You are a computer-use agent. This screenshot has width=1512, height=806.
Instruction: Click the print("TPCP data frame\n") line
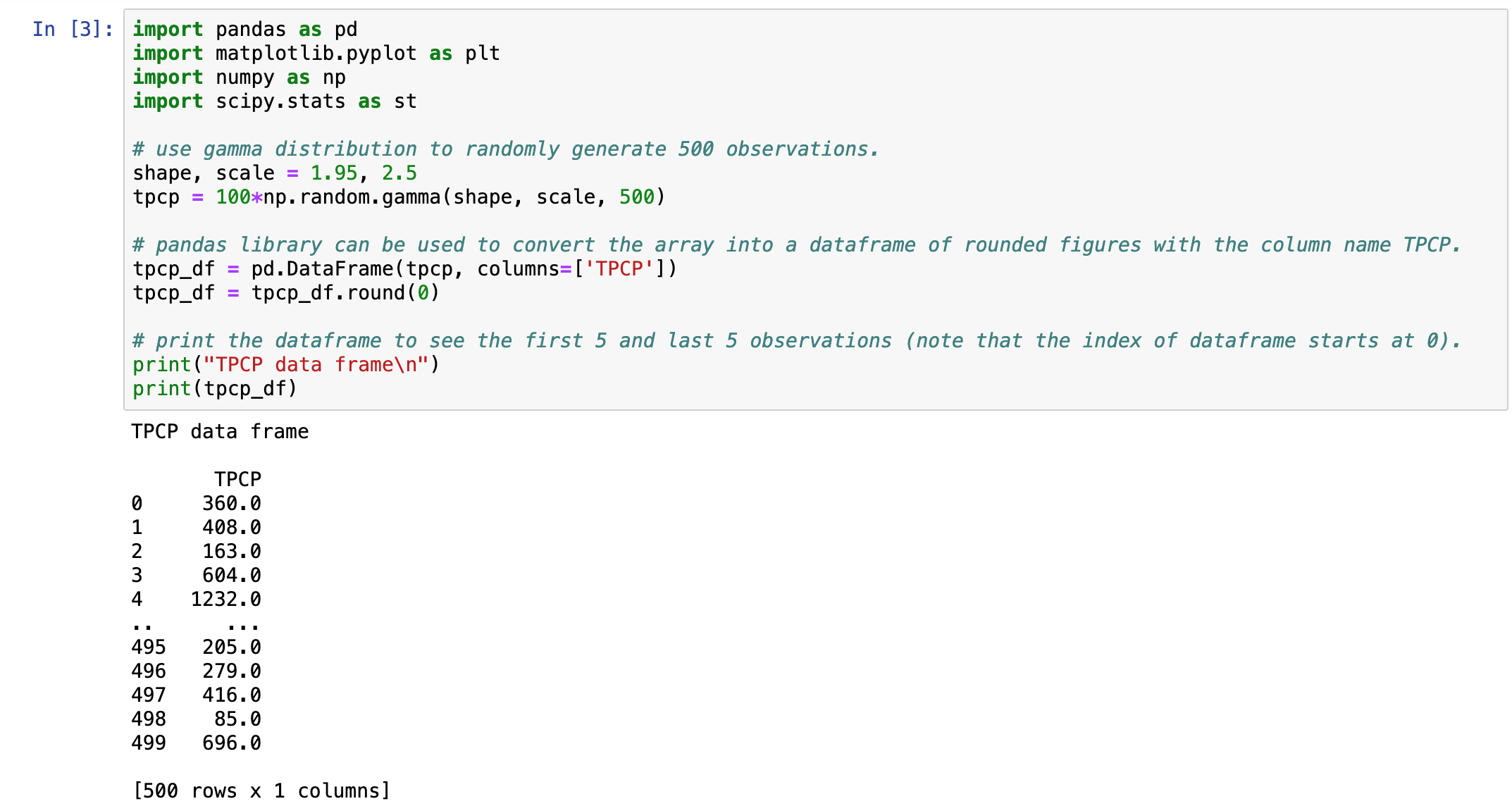[x=286, y=365]
